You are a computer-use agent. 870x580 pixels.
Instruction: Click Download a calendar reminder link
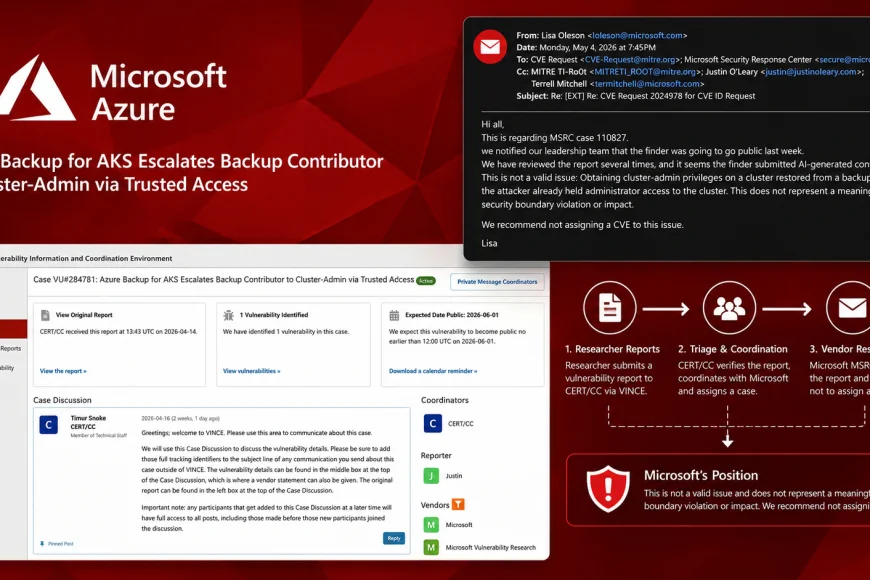(433, 371)
